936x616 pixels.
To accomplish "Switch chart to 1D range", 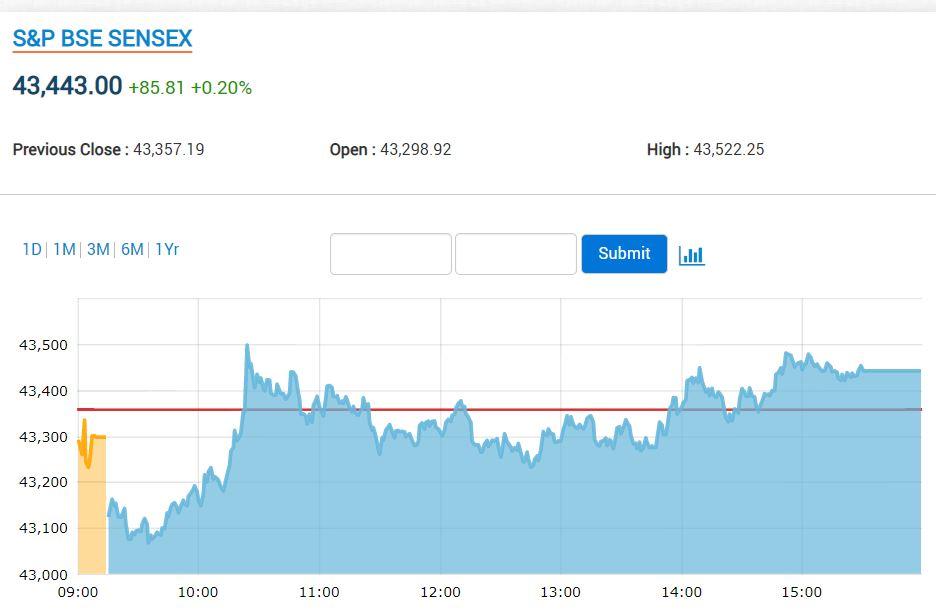I will point(32,249).
